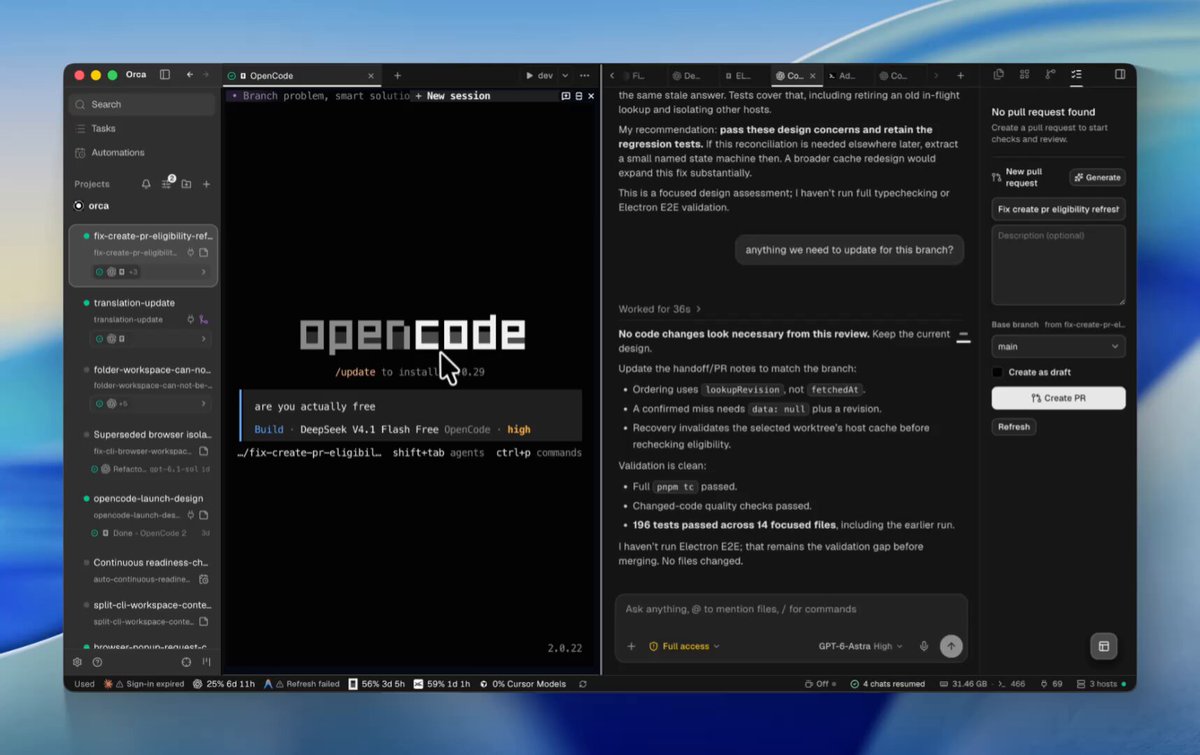Viewport: 1200px width, 755px height.
Task: Start voice input with the microphone icon
Action: point(924,647)
